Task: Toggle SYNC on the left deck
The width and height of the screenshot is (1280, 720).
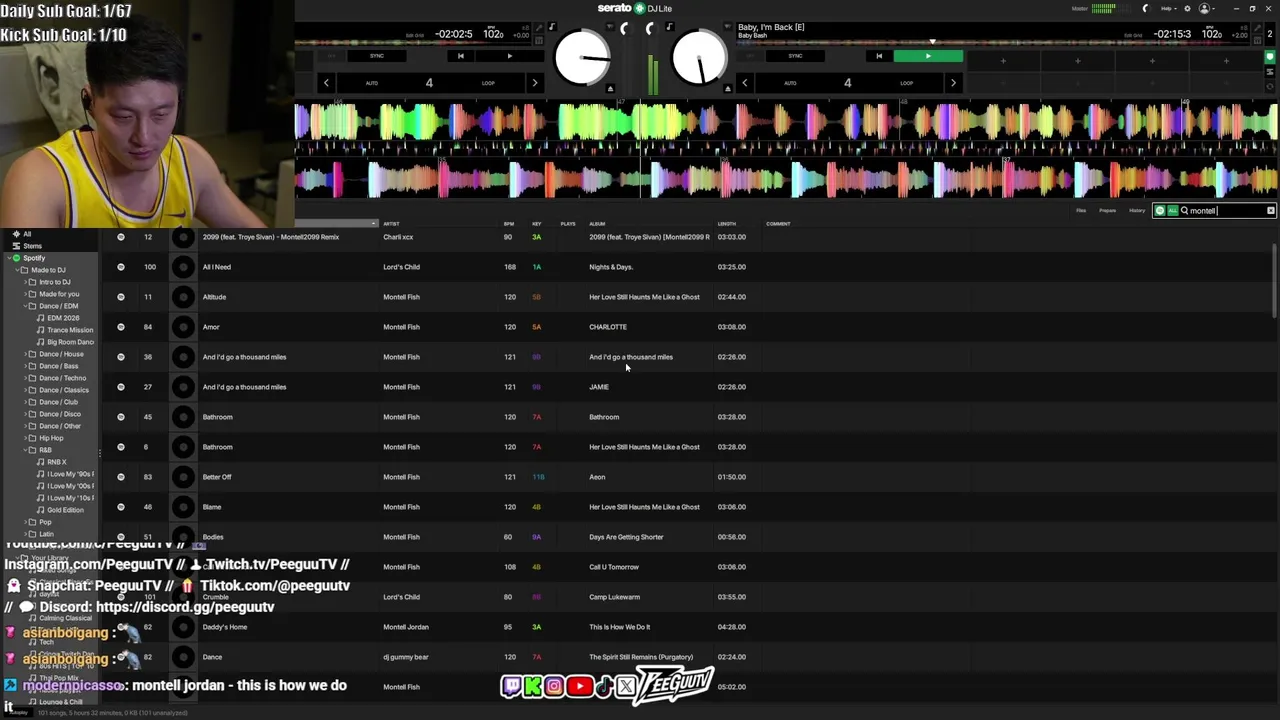Action: [x=377, y=56]
